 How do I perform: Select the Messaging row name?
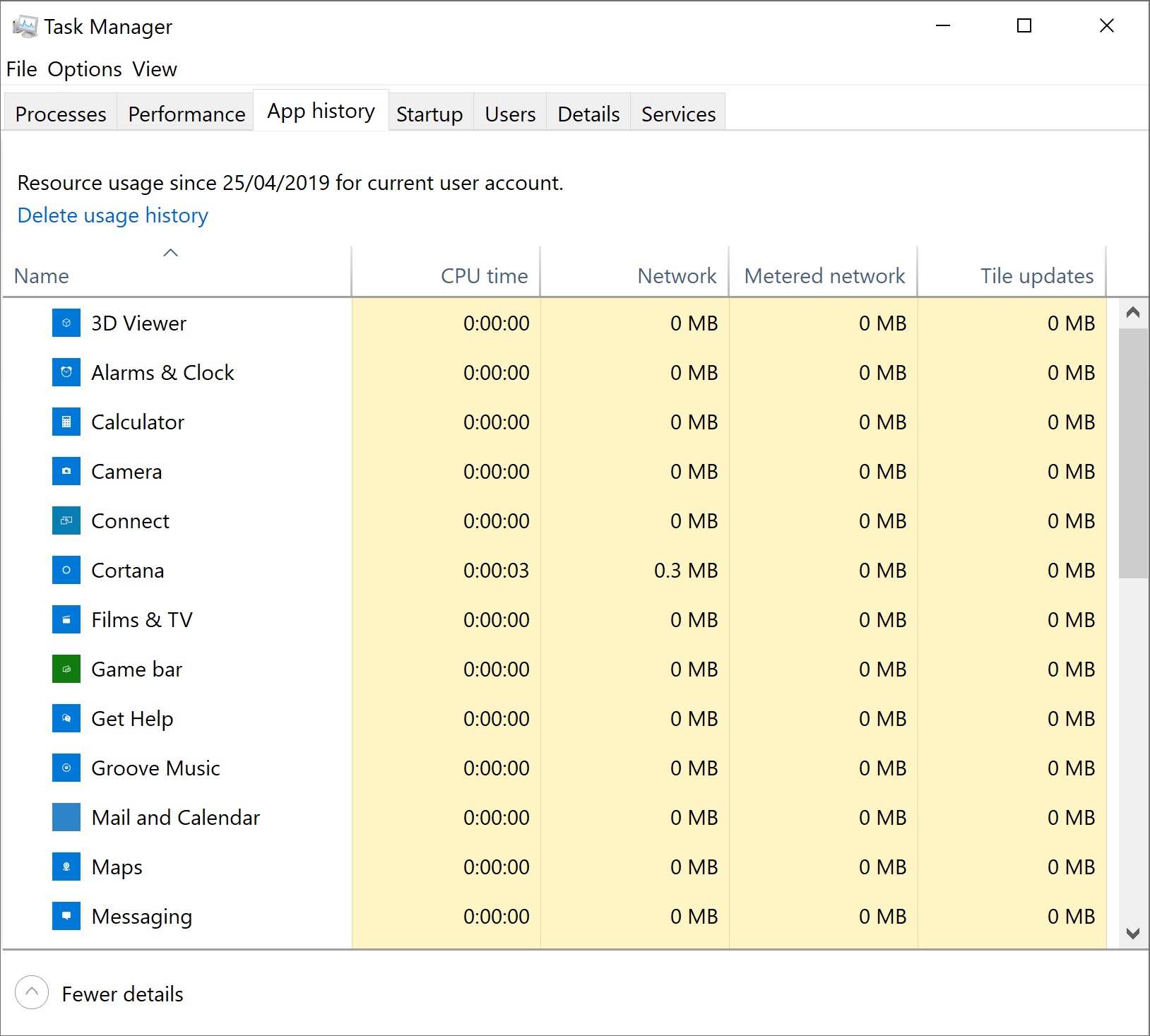pos(142,916)
